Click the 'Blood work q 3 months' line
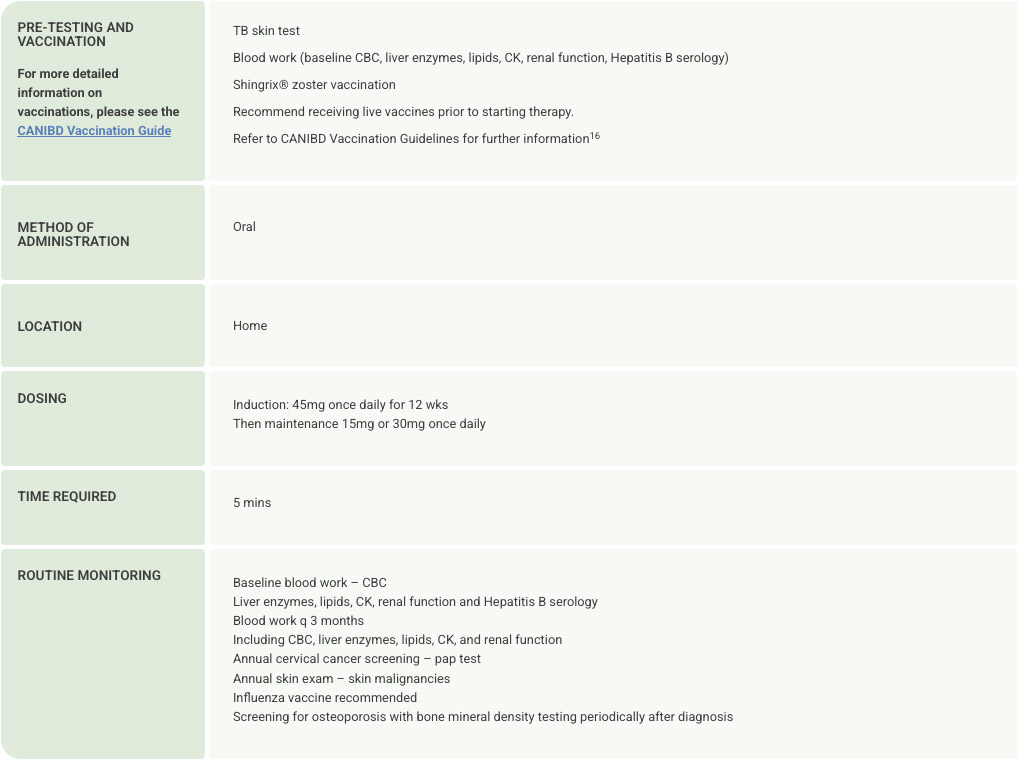The image size is (1017, 764). [298, 621]
